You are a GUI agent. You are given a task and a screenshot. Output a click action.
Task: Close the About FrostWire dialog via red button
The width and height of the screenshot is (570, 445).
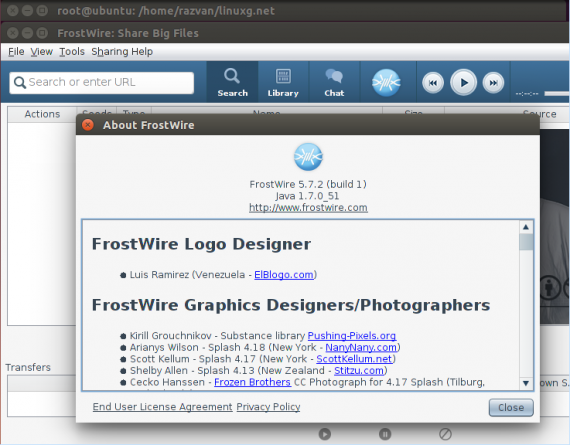pos(88,125)
